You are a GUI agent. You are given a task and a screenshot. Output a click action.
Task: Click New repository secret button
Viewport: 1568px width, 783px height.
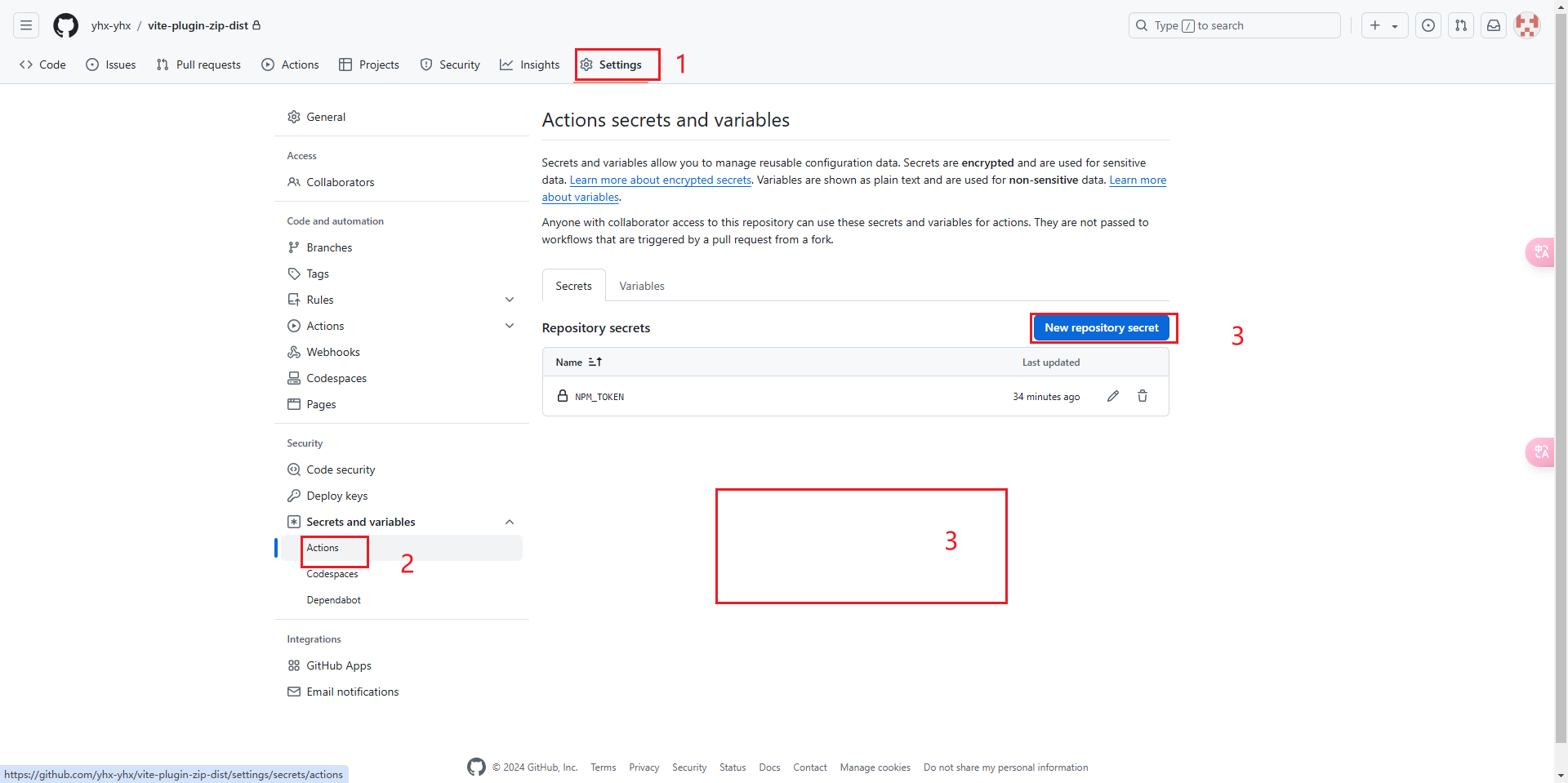tap(1101, 327)
